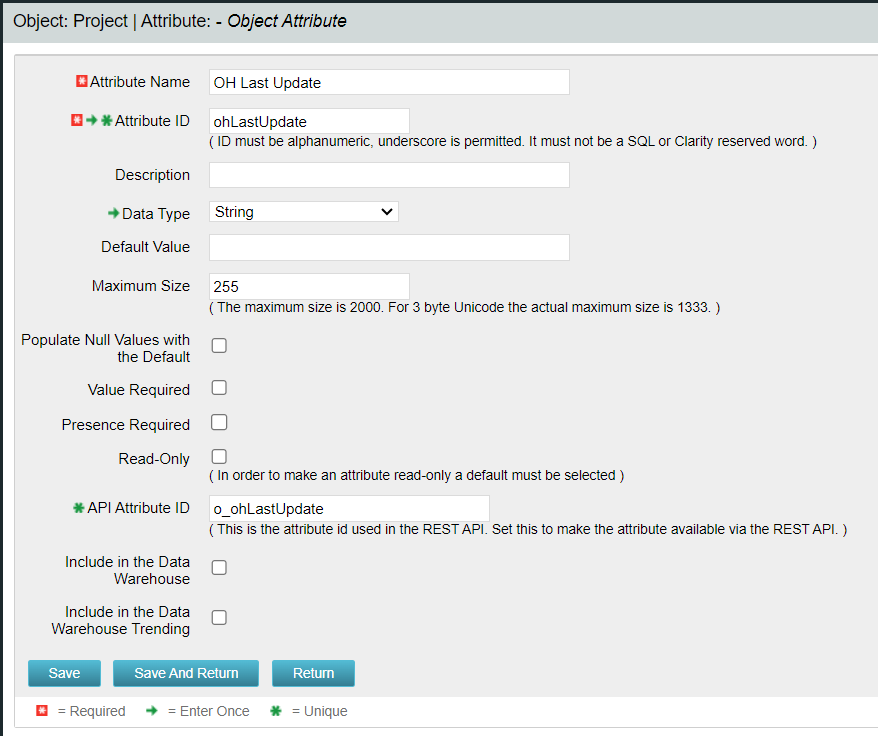
Task: Tick the Value Required checkbox
Action: (219, 388)
